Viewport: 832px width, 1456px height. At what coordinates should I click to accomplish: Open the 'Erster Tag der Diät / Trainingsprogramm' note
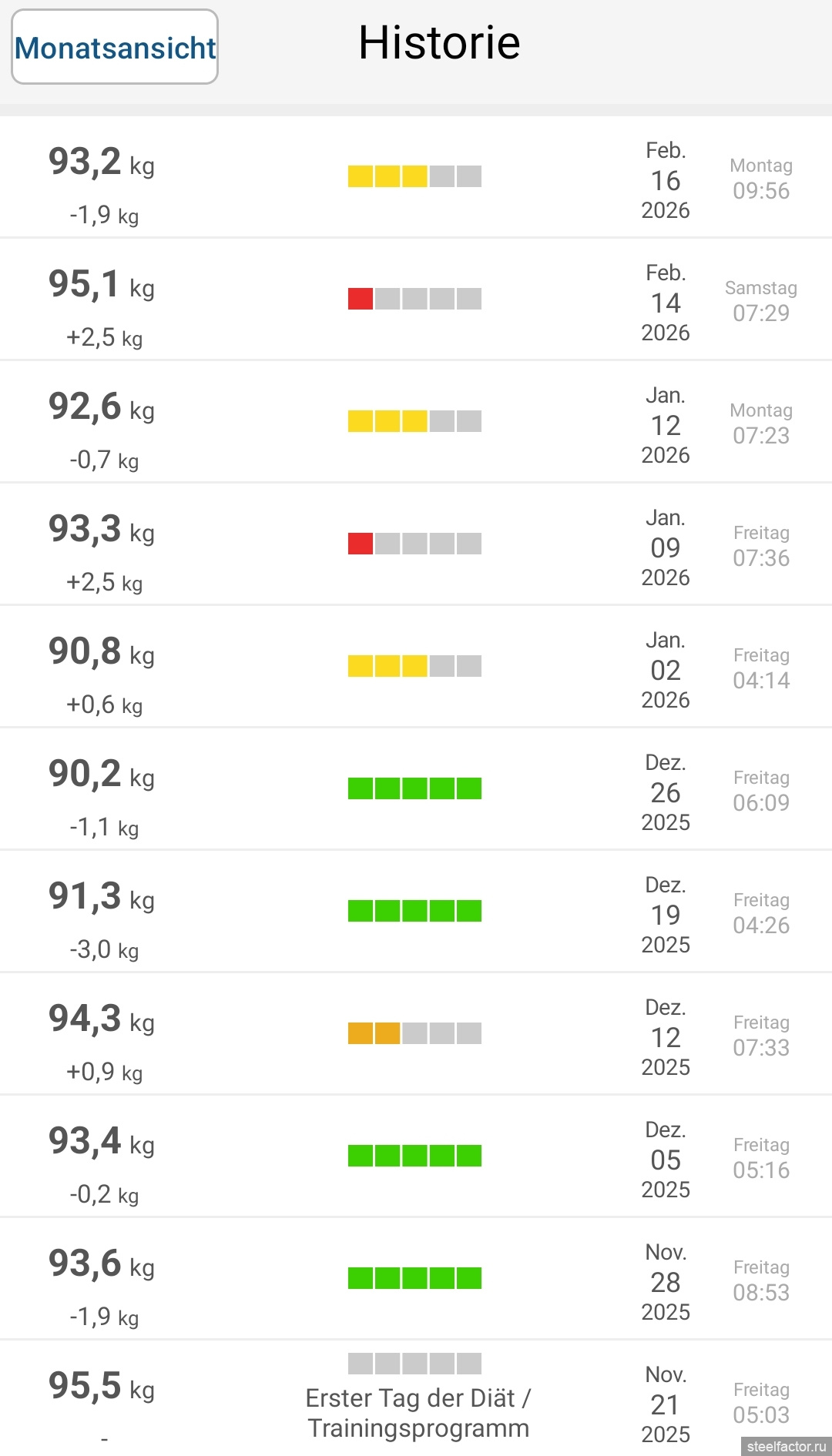(418, 1413)
